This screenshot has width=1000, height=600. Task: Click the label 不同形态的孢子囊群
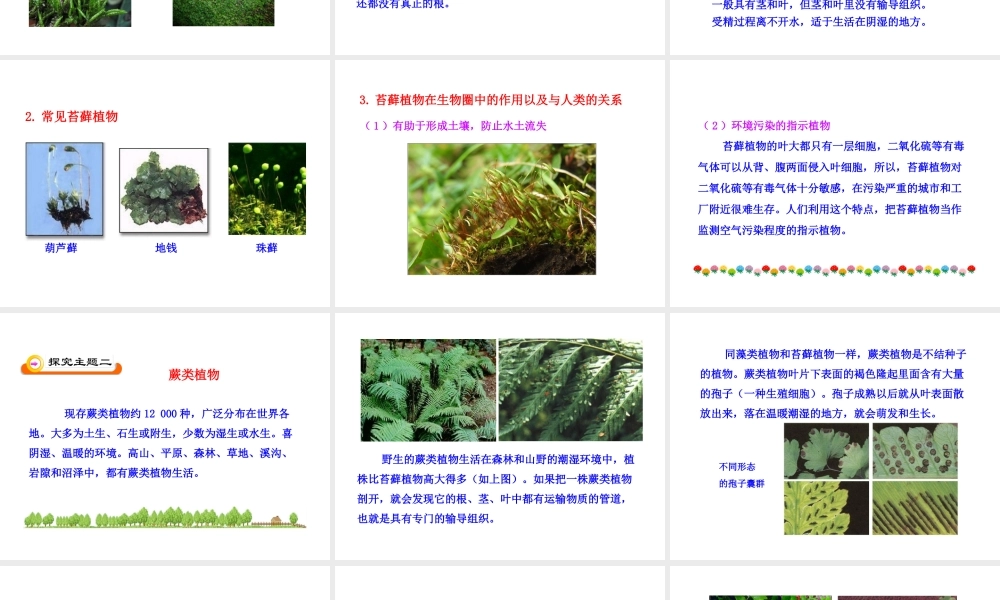tap(741, 475)
